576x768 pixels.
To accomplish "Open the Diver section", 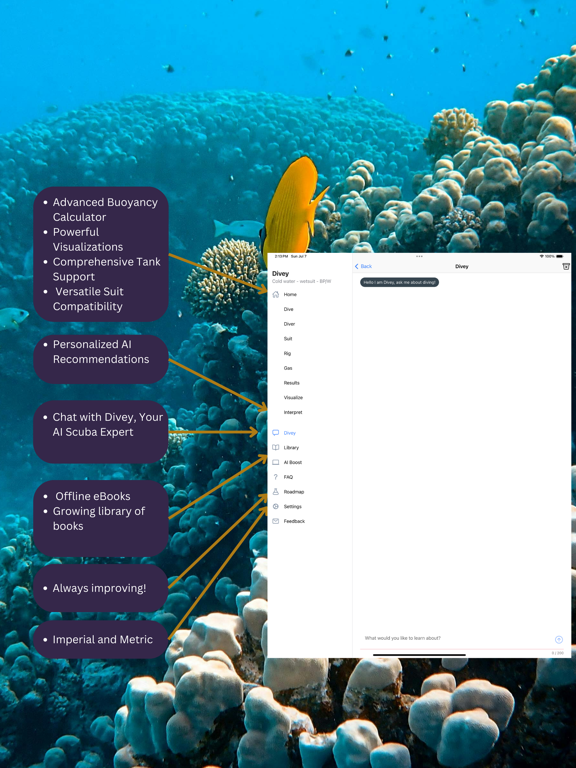I will coord(289,324).
